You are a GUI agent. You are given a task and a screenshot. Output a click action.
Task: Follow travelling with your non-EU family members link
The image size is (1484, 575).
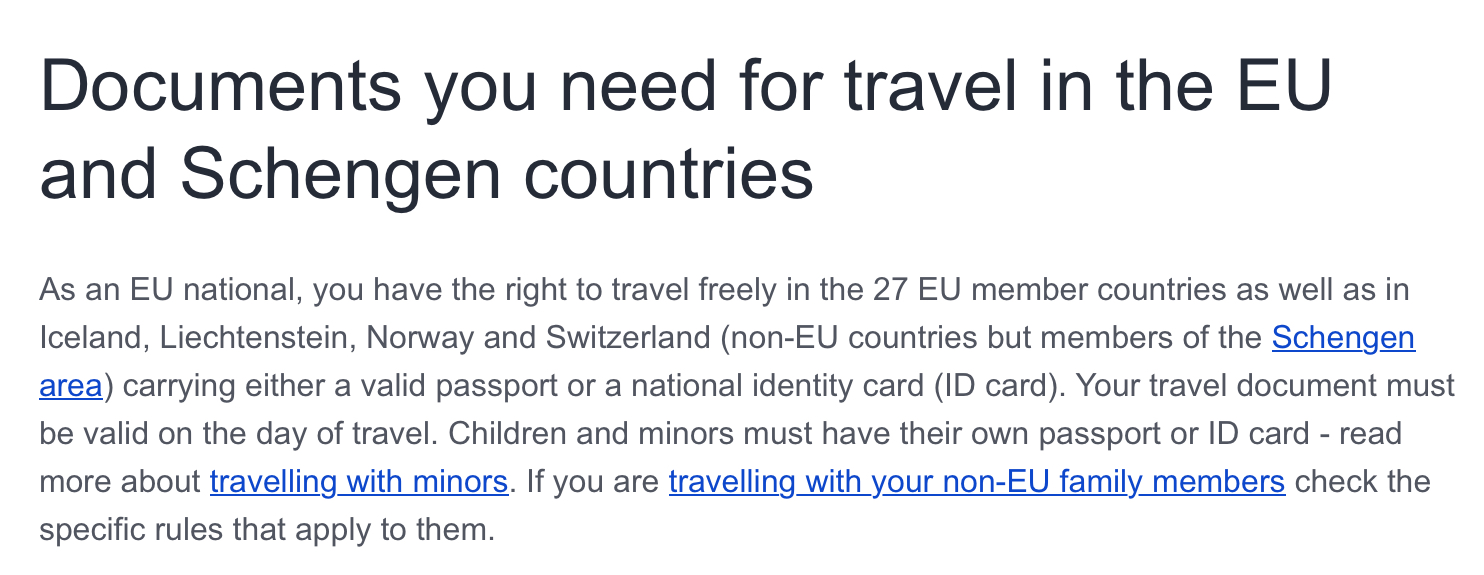pos(976,482)
